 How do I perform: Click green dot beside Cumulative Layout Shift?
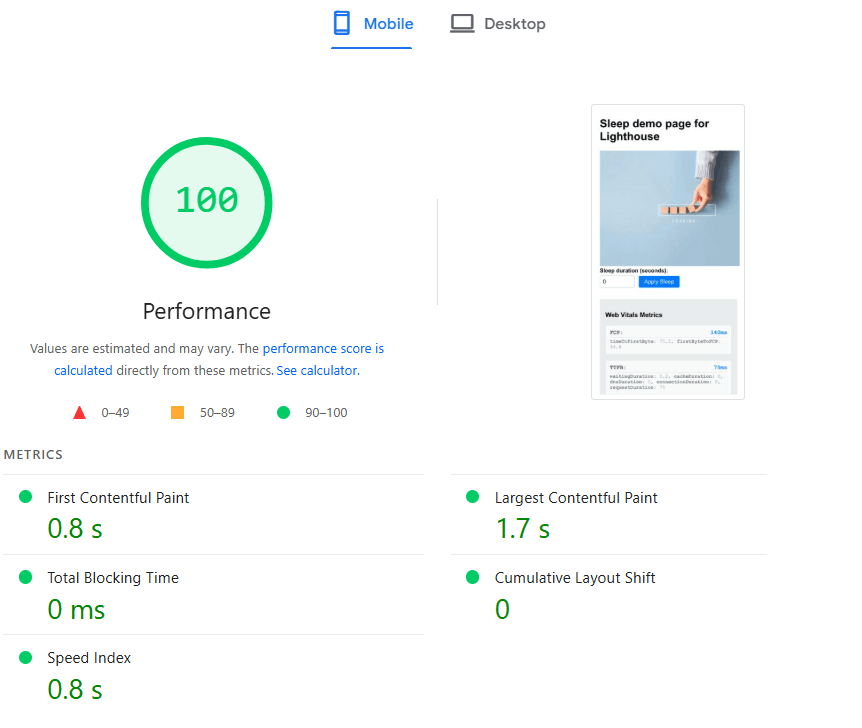pos(473,577)
